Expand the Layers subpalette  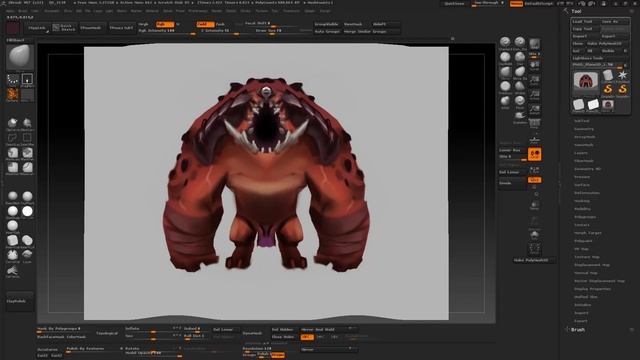click(581, 153)
